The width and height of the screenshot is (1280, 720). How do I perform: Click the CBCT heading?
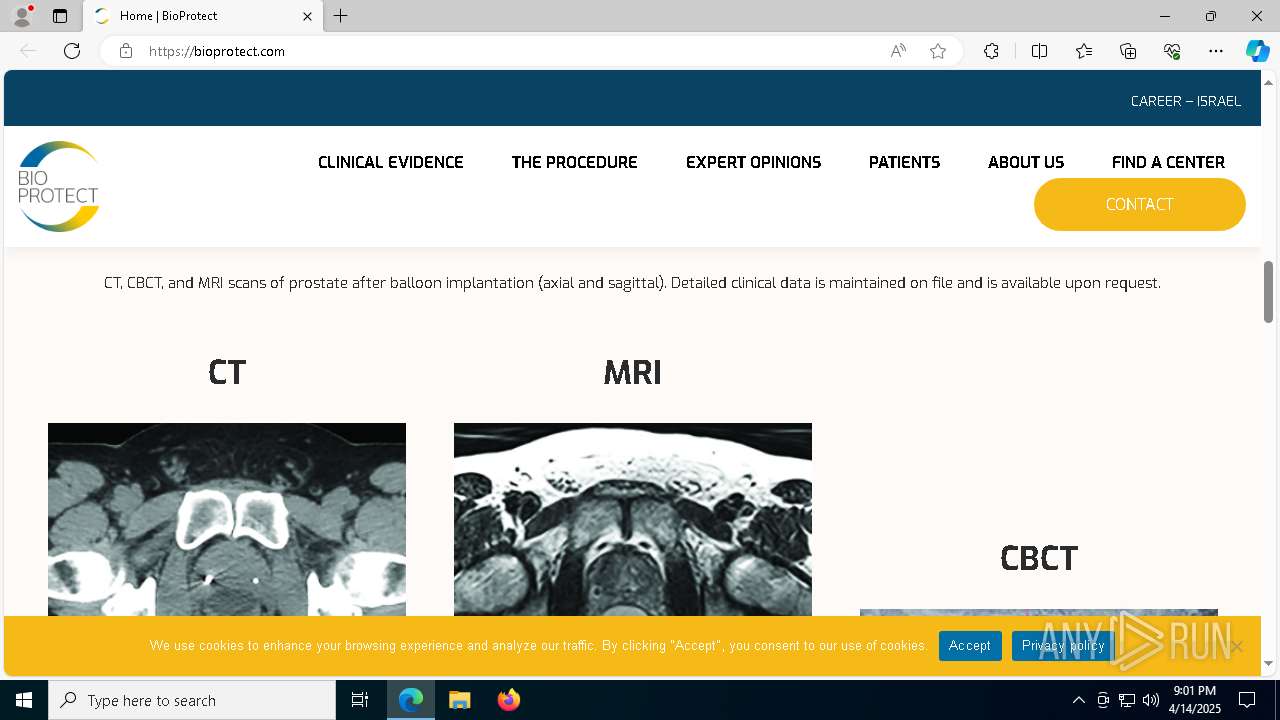point(1039,558)
